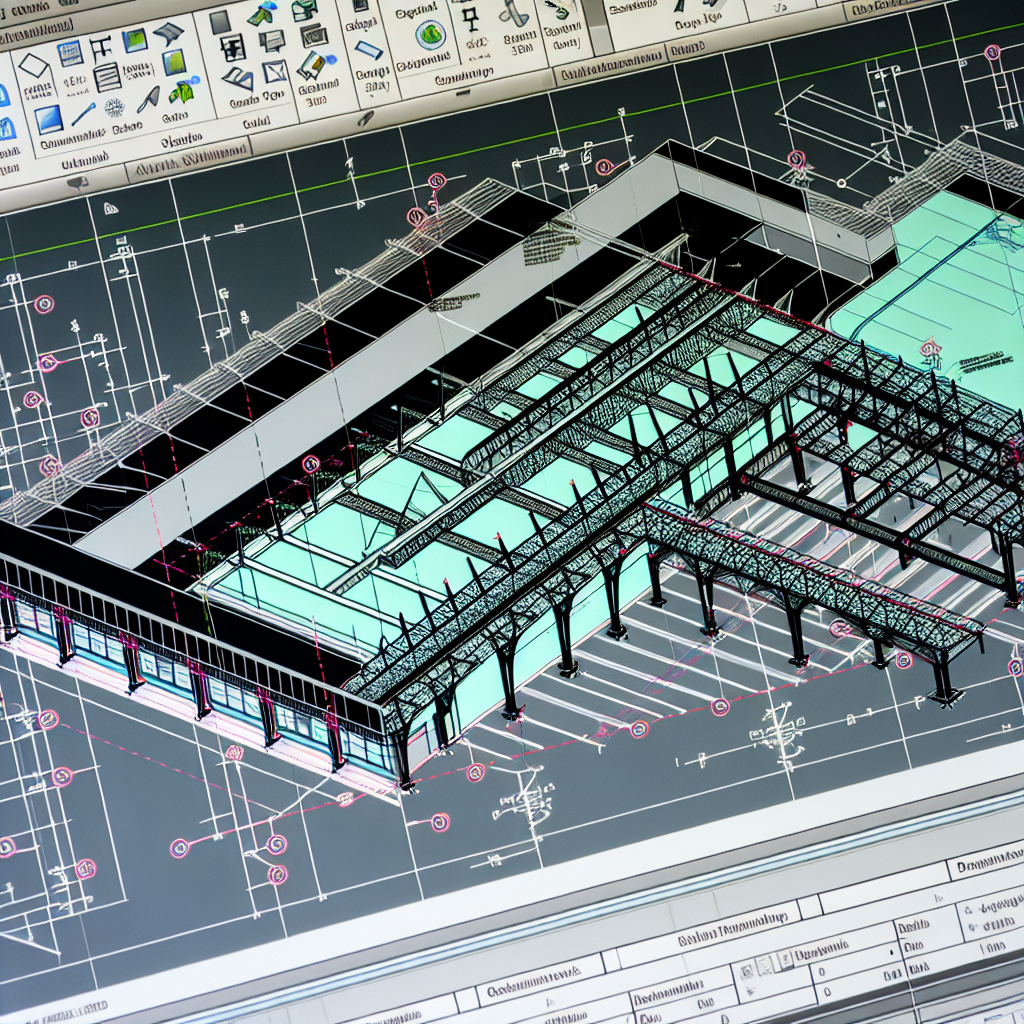Viewport: 1024px width, 1024px height.
Task: Click the blue grid table icon in ribbon
Action: coord(69,53)
